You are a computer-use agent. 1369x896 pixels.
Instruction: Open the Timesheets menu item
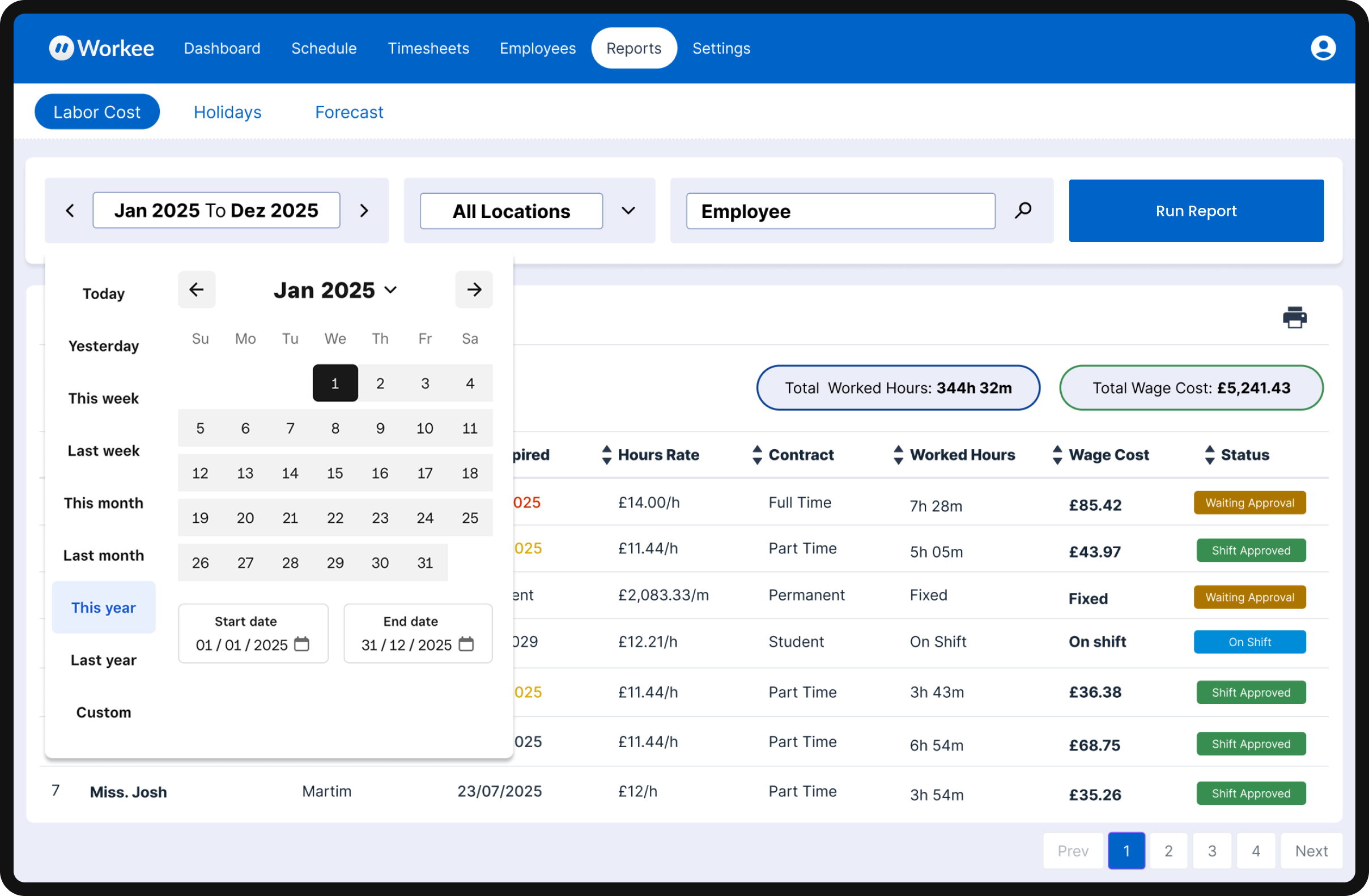pyautogui.click(x=428, y=48)
